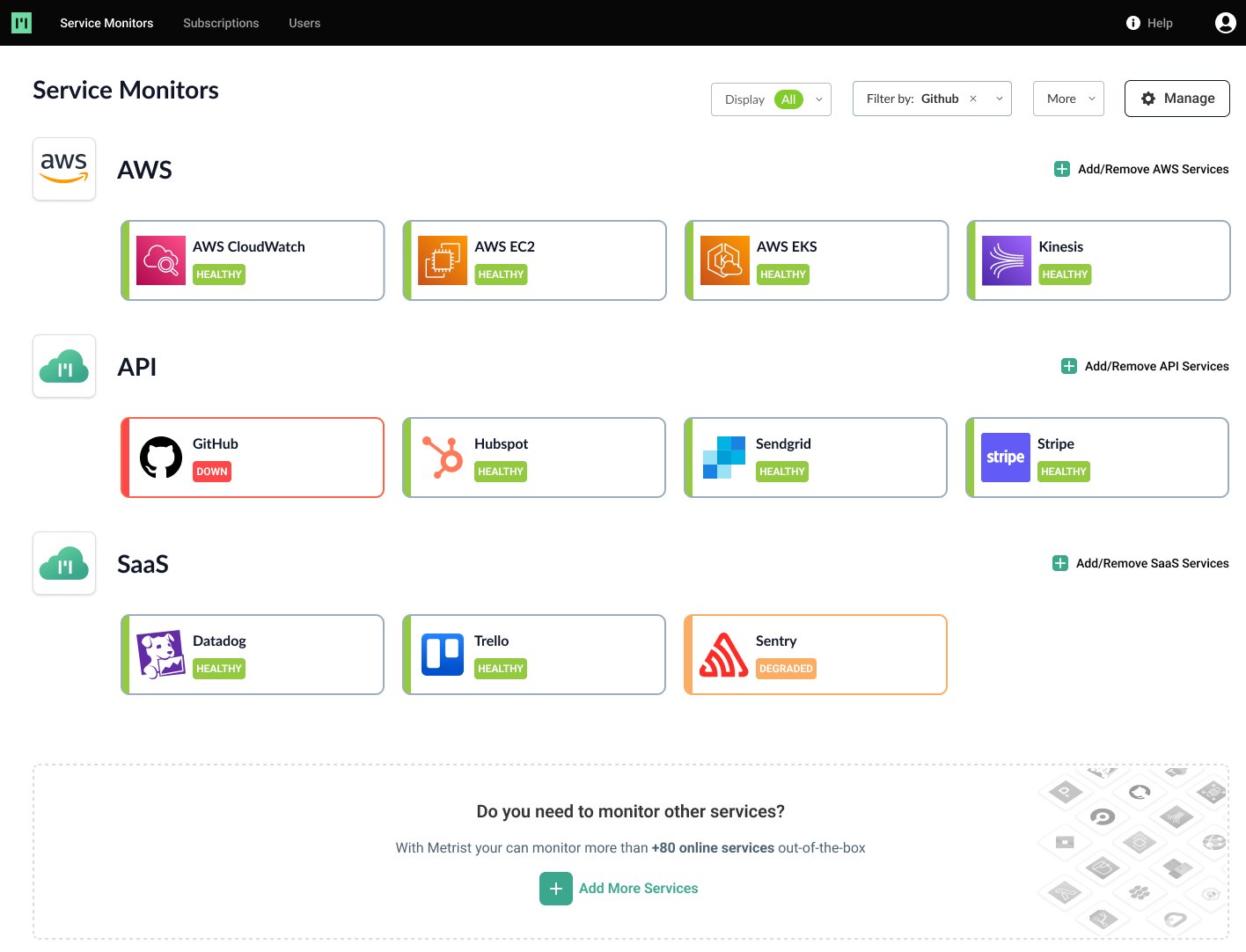Click the "Sendgrid" card title

pyautogui.click(x=783, y=443)
